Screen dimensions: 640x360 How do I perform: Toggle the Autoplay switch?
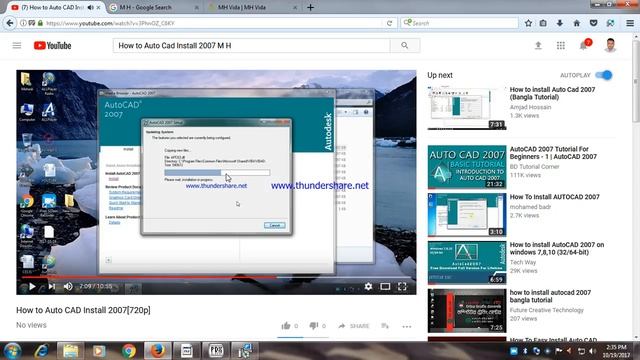604,75
